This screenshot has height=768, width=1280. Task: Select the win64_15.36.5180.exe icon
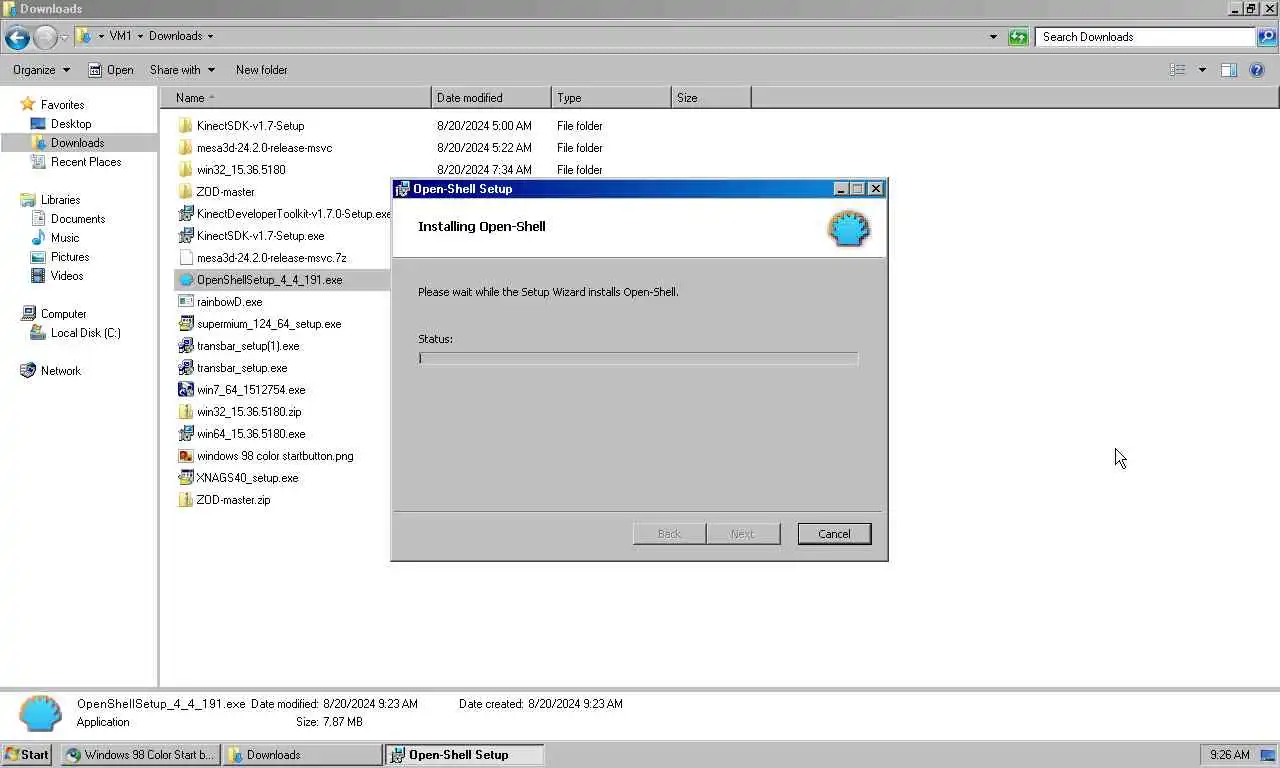point(185,434)
